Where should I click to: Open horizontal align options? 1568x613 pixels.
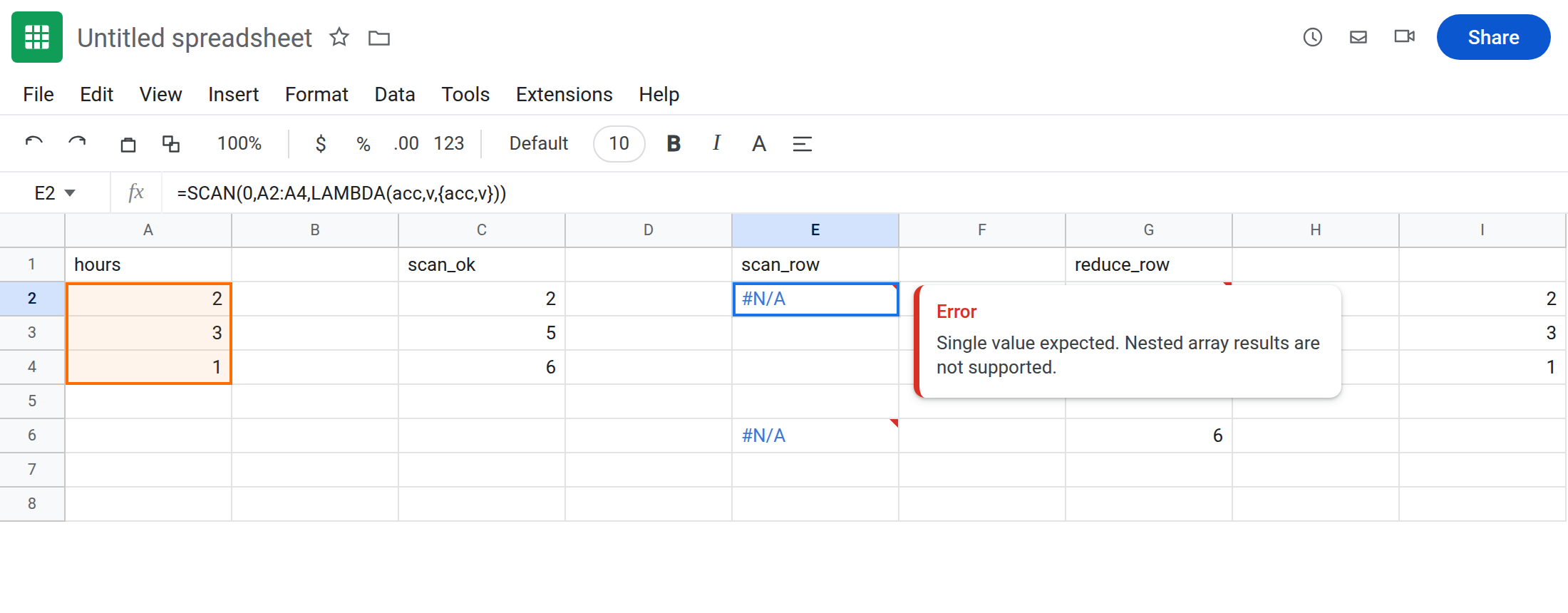point(803,144)
